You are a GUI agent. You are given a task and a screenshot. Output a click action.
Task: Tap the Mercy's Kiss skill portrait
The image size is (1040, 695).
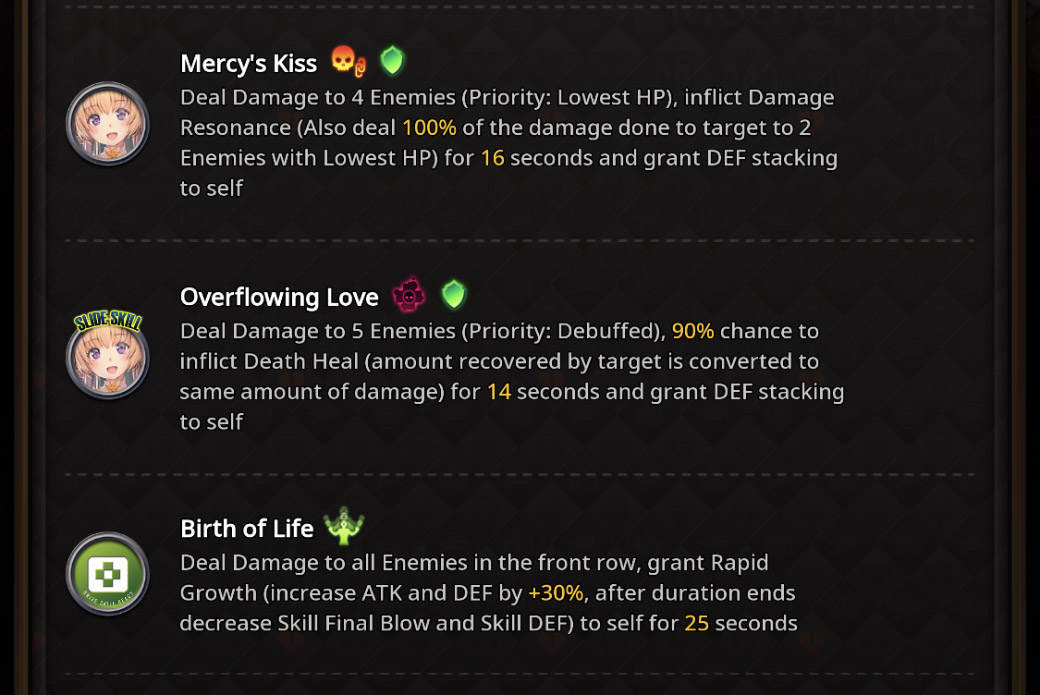(107, 123)
